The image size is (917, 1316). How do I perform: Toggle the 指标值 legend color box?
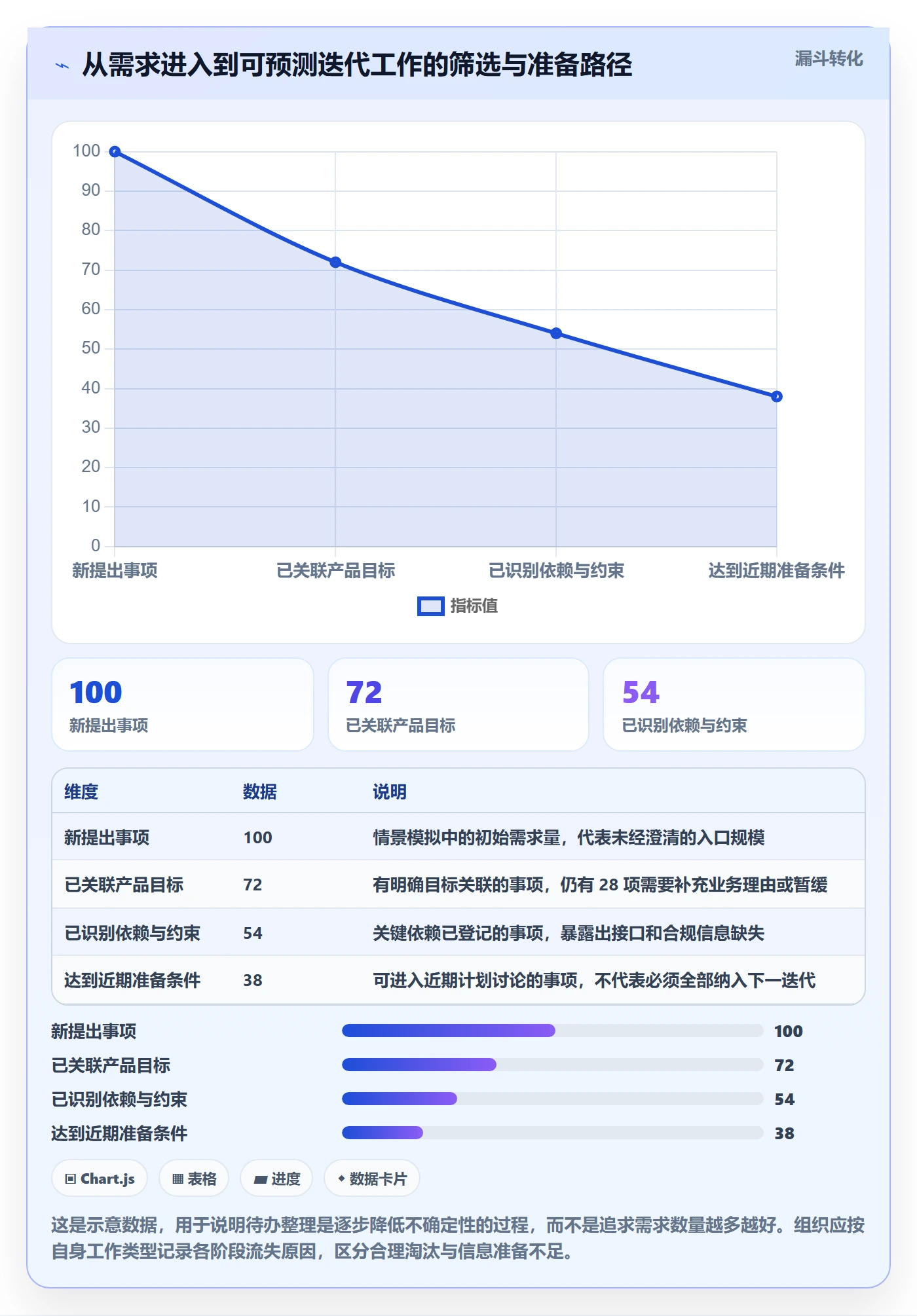point(430,606)
